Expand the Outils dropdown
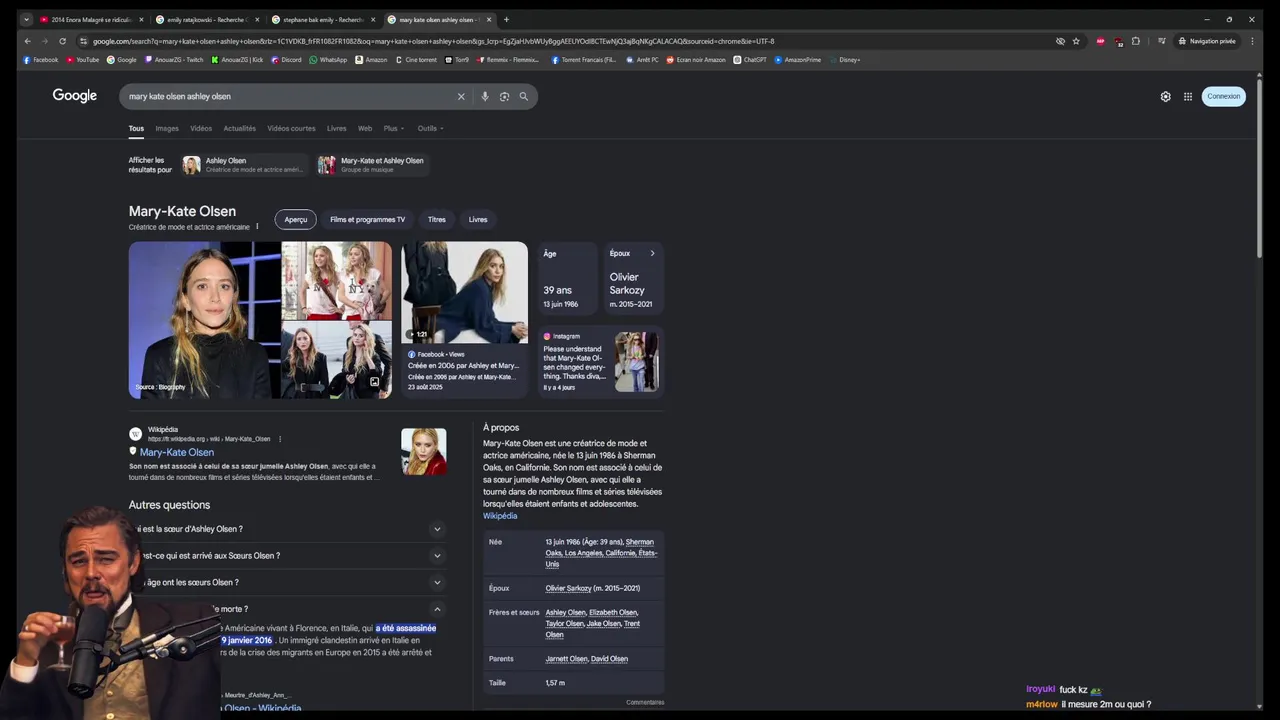1280x720 pixels. 431,128
